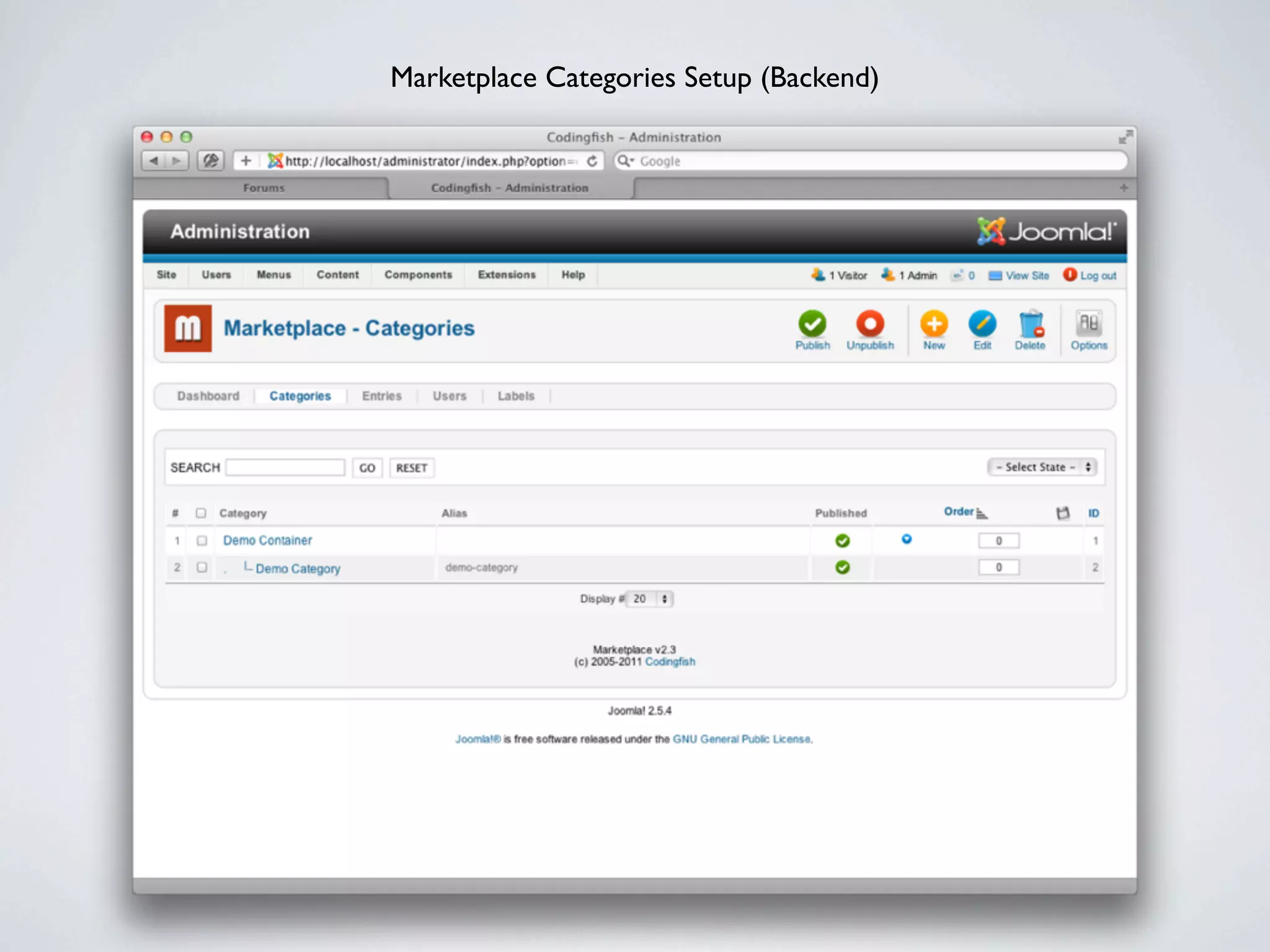
Task: Open the Menus menu
Action: [273, 275]
